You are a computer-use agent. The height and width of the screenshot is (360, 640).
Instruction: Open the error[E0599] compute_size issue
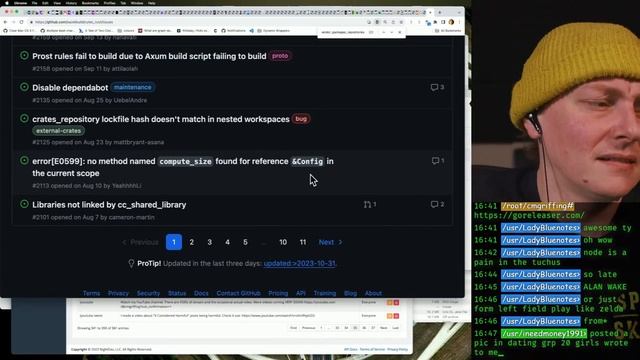point(183,167)
